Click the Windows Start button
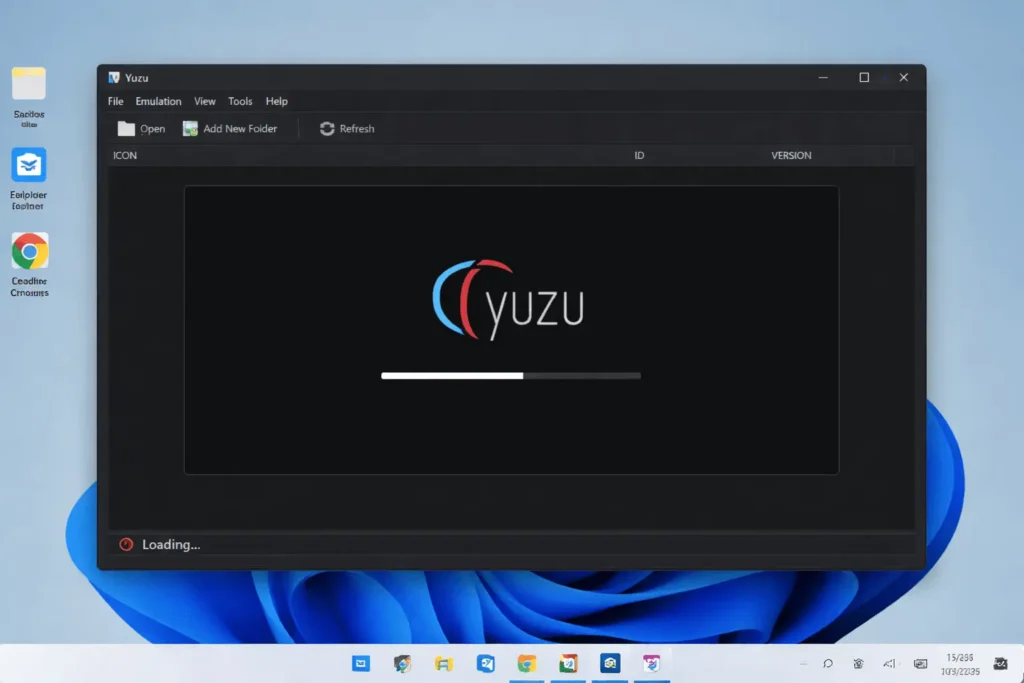 pos(360,663)
